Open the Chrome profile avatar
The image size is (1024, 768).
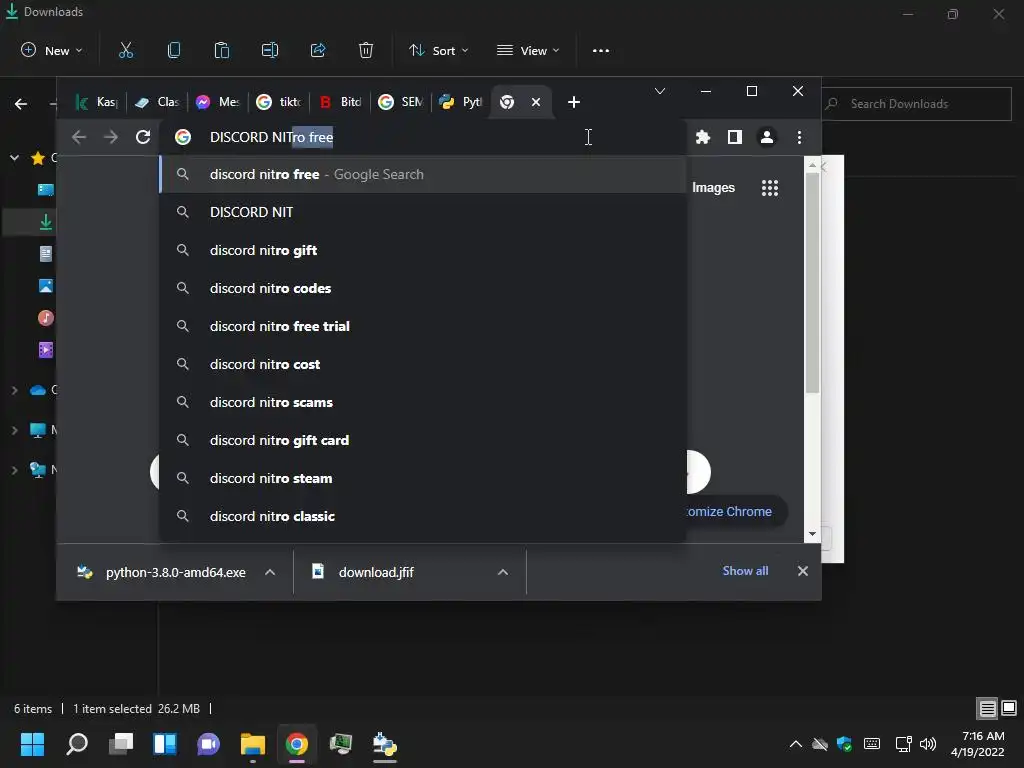point(767,137)
